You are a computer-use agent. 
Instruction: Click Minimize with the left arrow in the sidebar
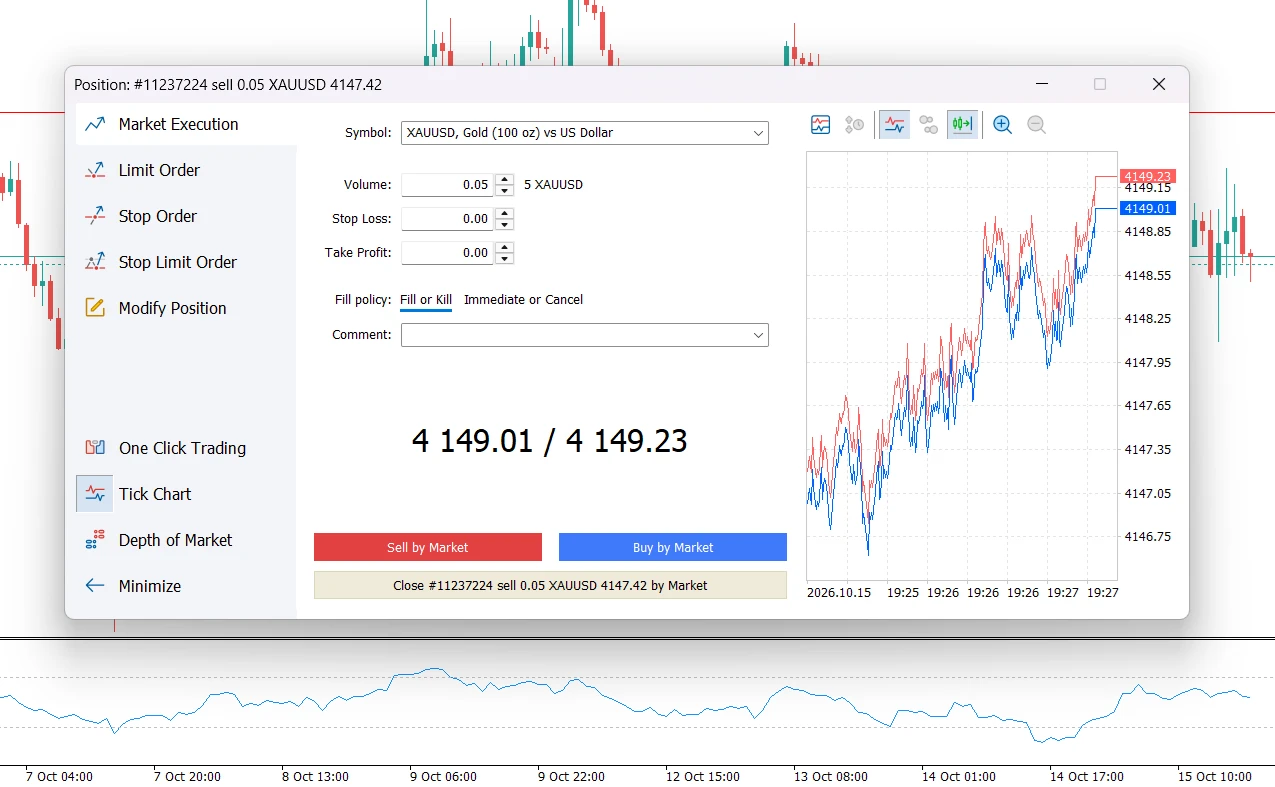pyautogui.click(x=186, y=586)
